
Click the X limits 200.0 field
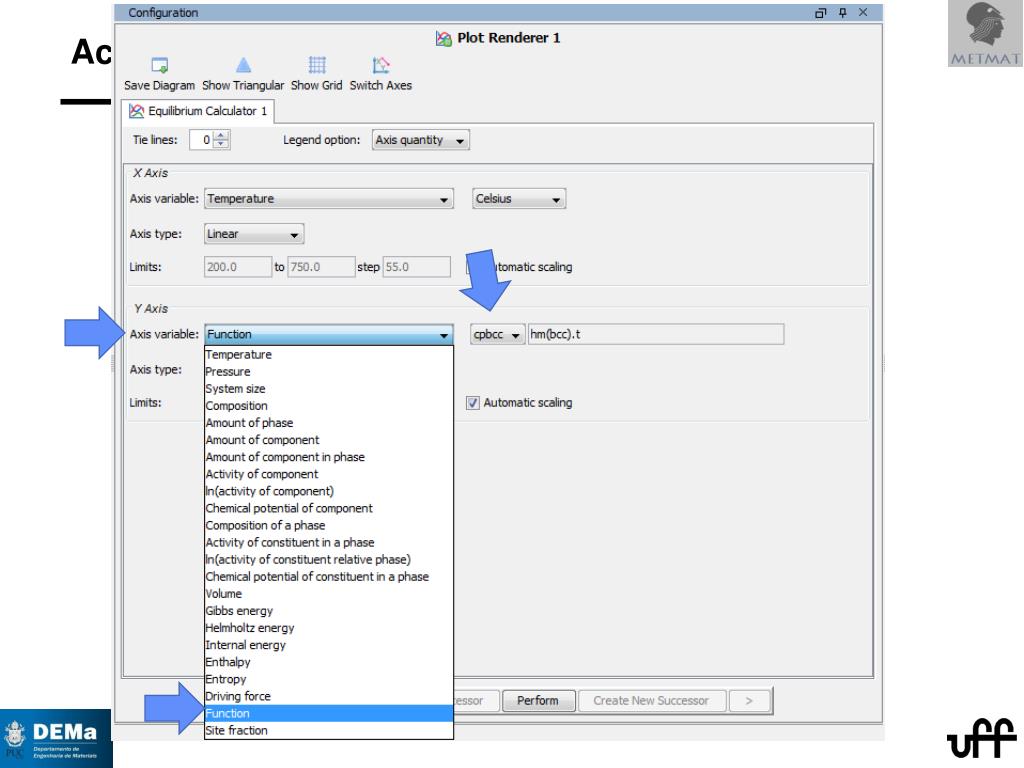pyautogui.click(x=238, y=267)
